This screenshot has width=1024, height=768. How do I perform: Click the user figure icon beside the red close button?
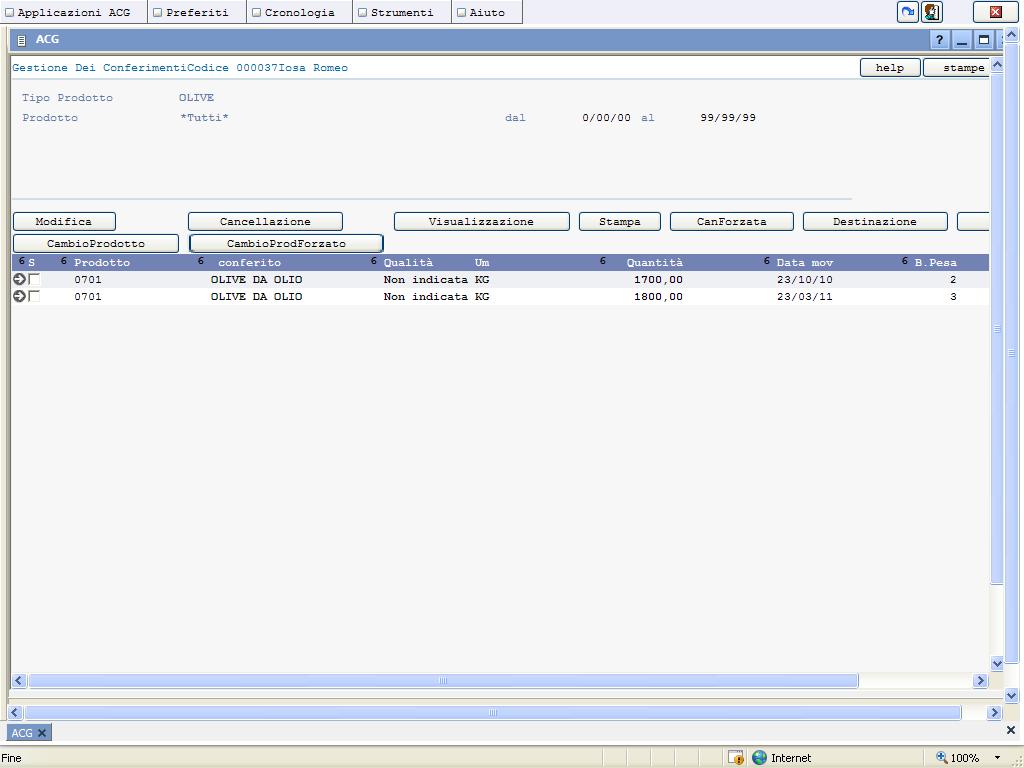[932, 12]
